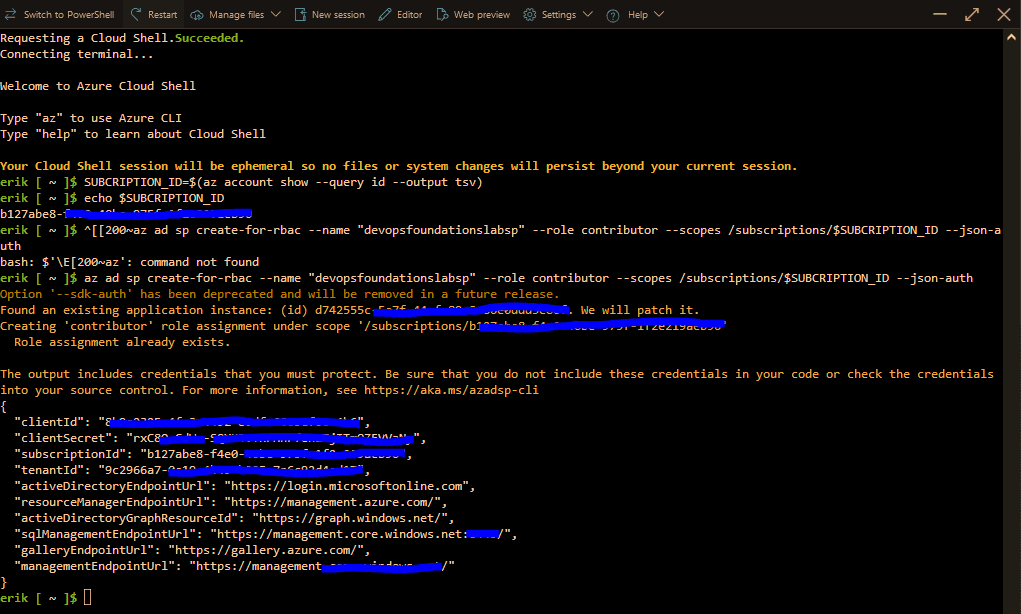Screen dimensions: 1021x614
Task: Click the https://aka.ms/azadsp-cli link
Action: tap(451, 390)
